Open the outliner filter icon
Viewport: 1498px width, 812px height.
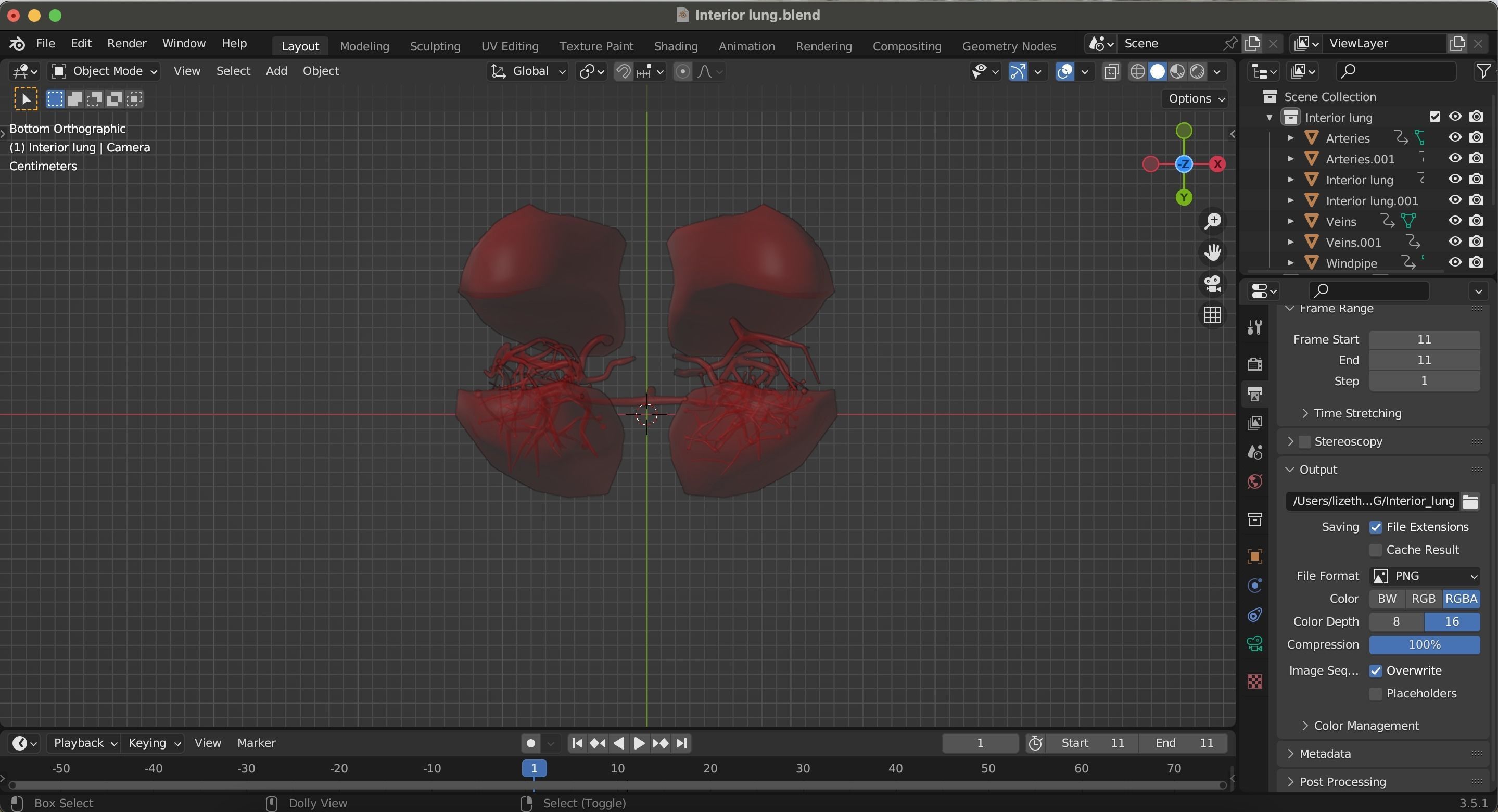pos(1483,71)
